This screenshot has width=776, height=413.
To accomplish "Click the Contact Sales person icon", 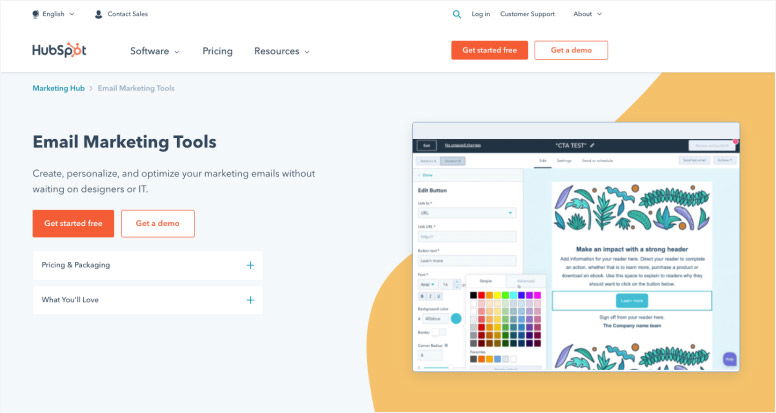I will (x=98, y=14).
